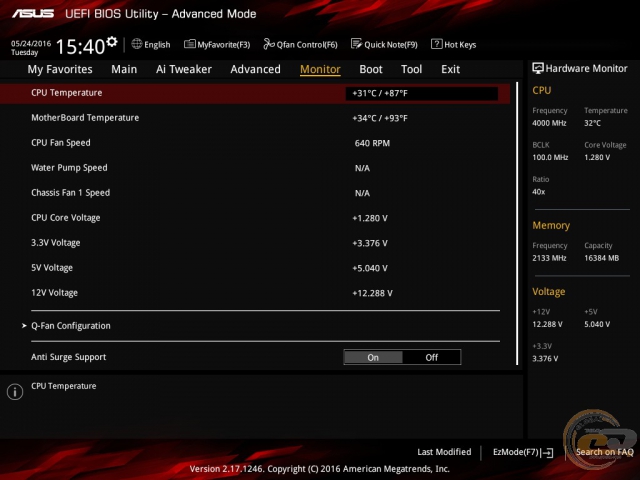Launch Qfan Control(F6)

click(x=307, y=44)
